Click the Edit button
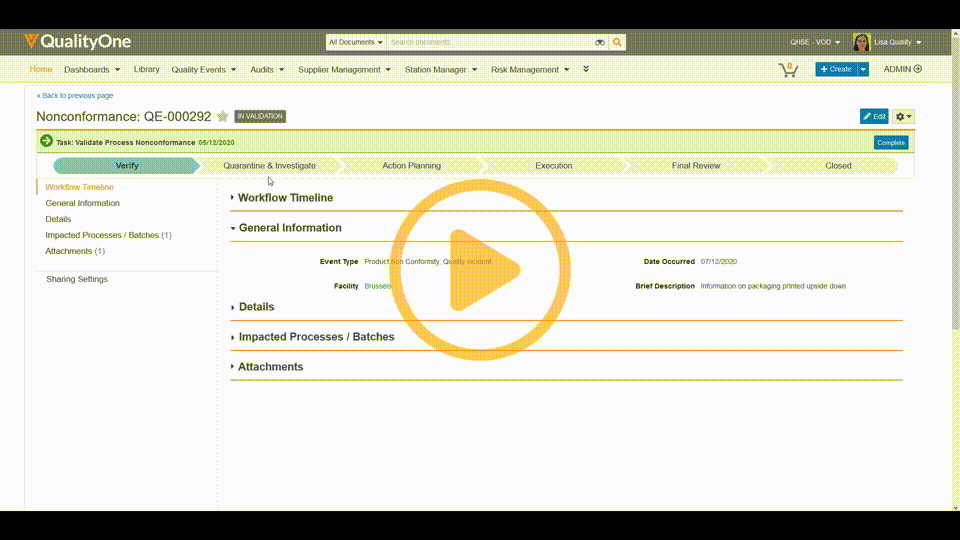The image size is (960, 540). pos(874,116)
